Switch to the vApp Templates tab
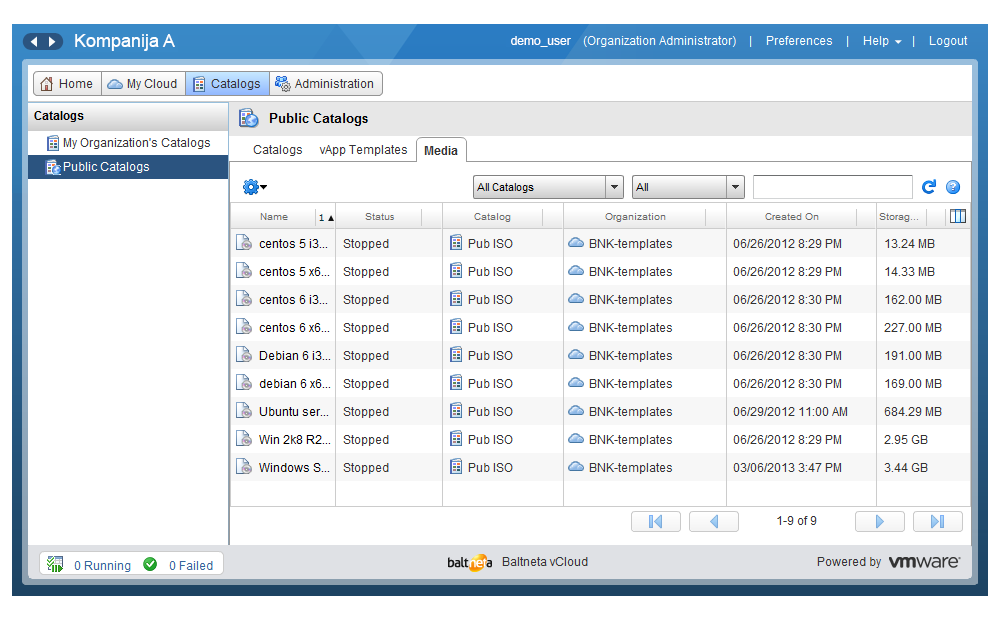This screenshot has width=1000, height=620. 363,150
